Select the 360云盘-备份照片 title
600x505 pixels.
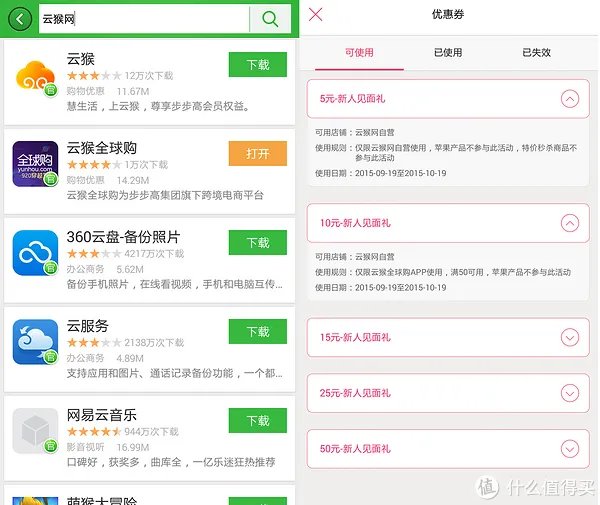123,237
